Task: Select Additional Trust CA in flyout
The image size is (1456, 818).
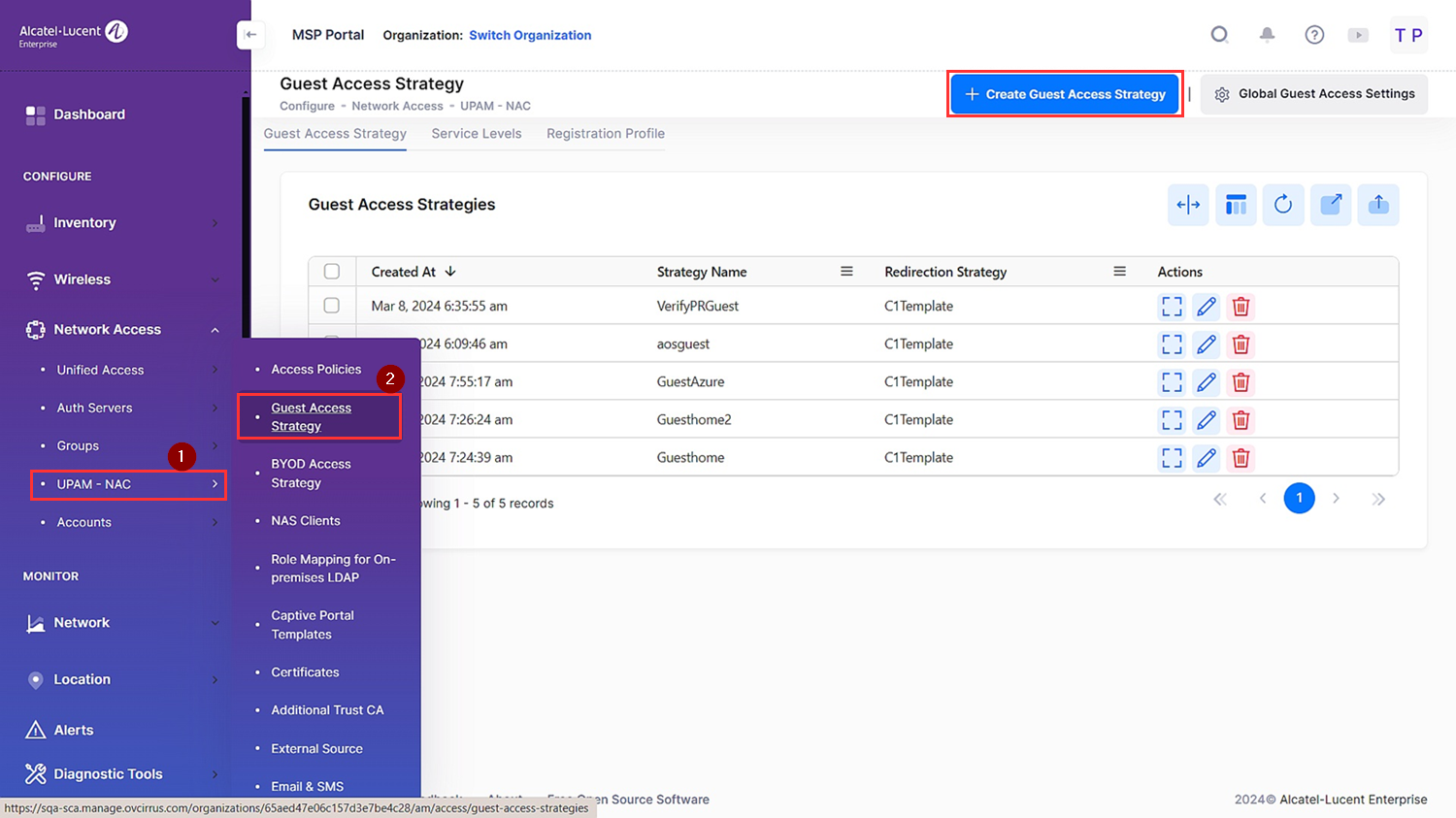Action: [x=327, y=710]
